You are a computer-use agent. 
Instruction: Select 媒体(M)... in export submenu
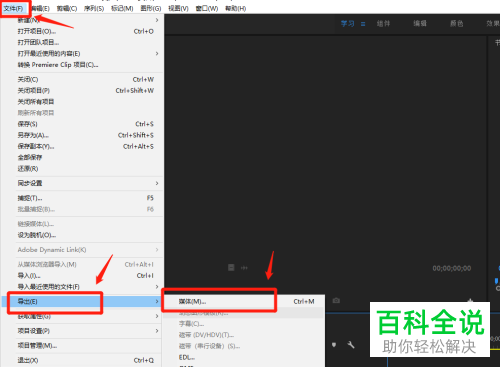243,301
